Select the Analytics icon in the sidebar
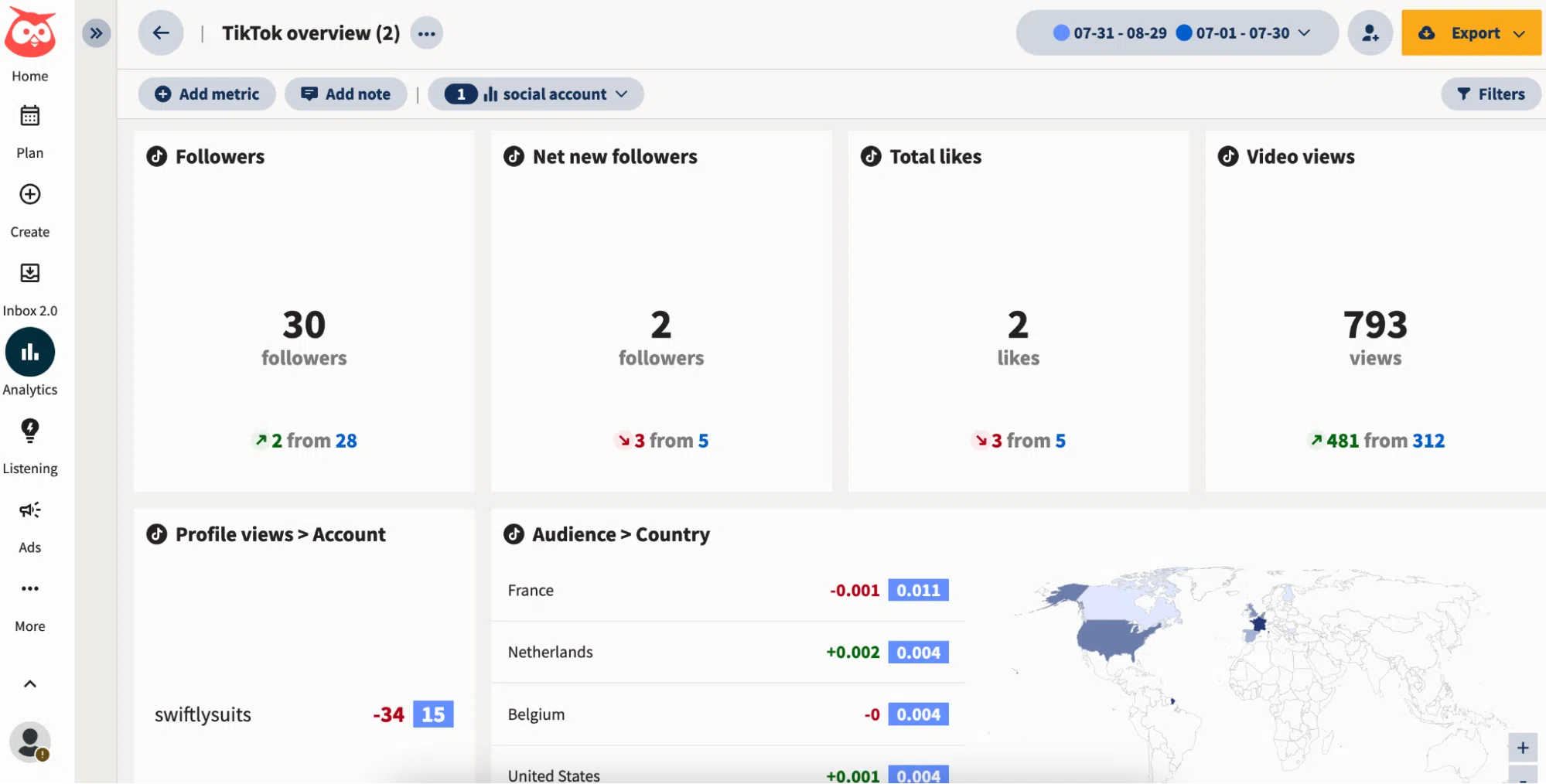Viewport: 1546px width, 784px height. click(29, 352)
